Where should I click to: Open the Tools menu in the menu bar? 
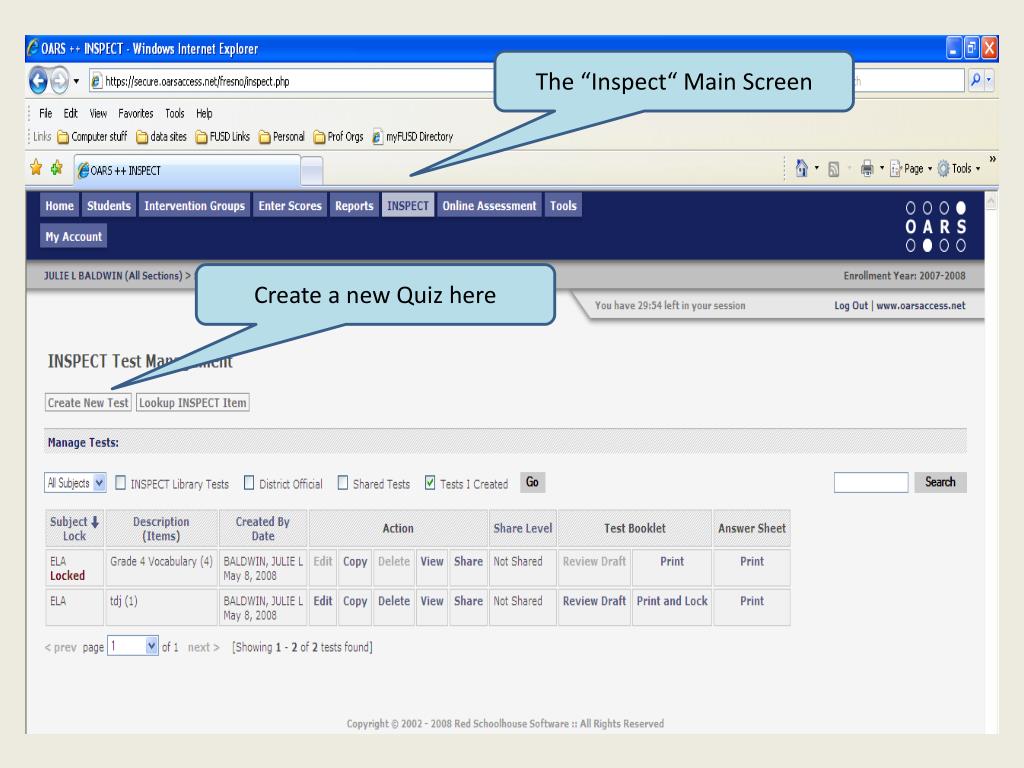click(x=174, y=113)
